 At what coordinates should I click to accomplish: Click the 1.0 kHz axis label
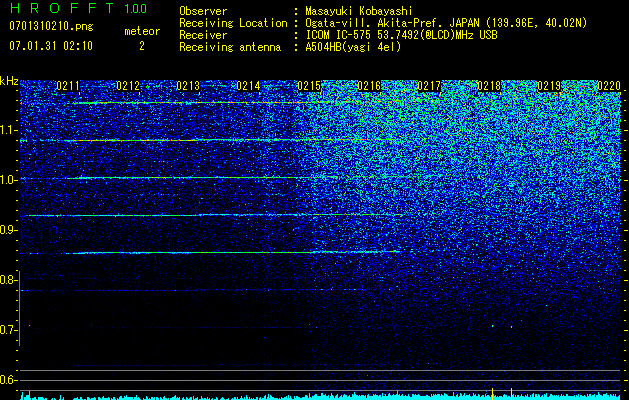click(8, 180)
